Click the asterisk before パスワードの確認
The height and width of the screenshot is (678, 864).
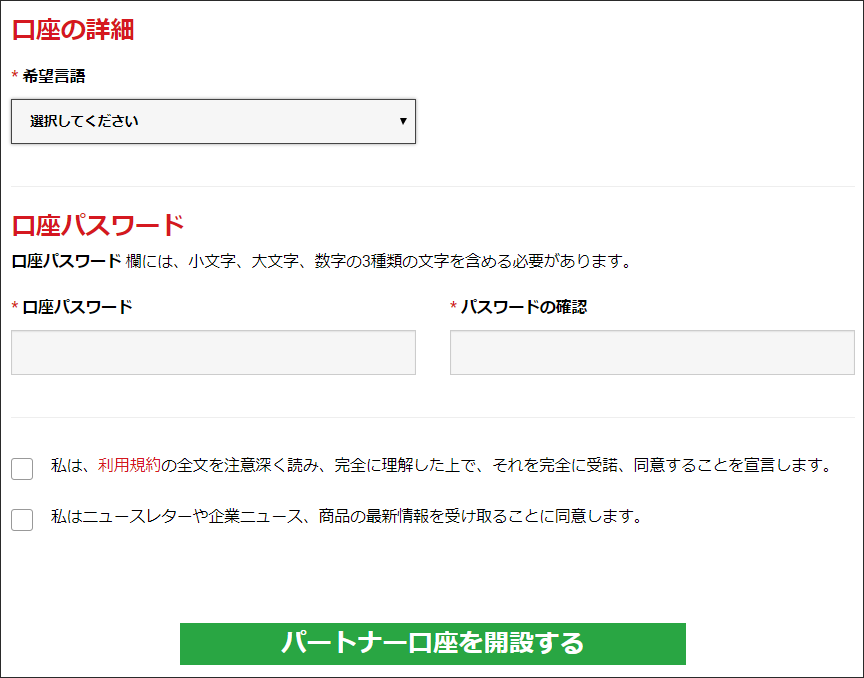point(454,308)
